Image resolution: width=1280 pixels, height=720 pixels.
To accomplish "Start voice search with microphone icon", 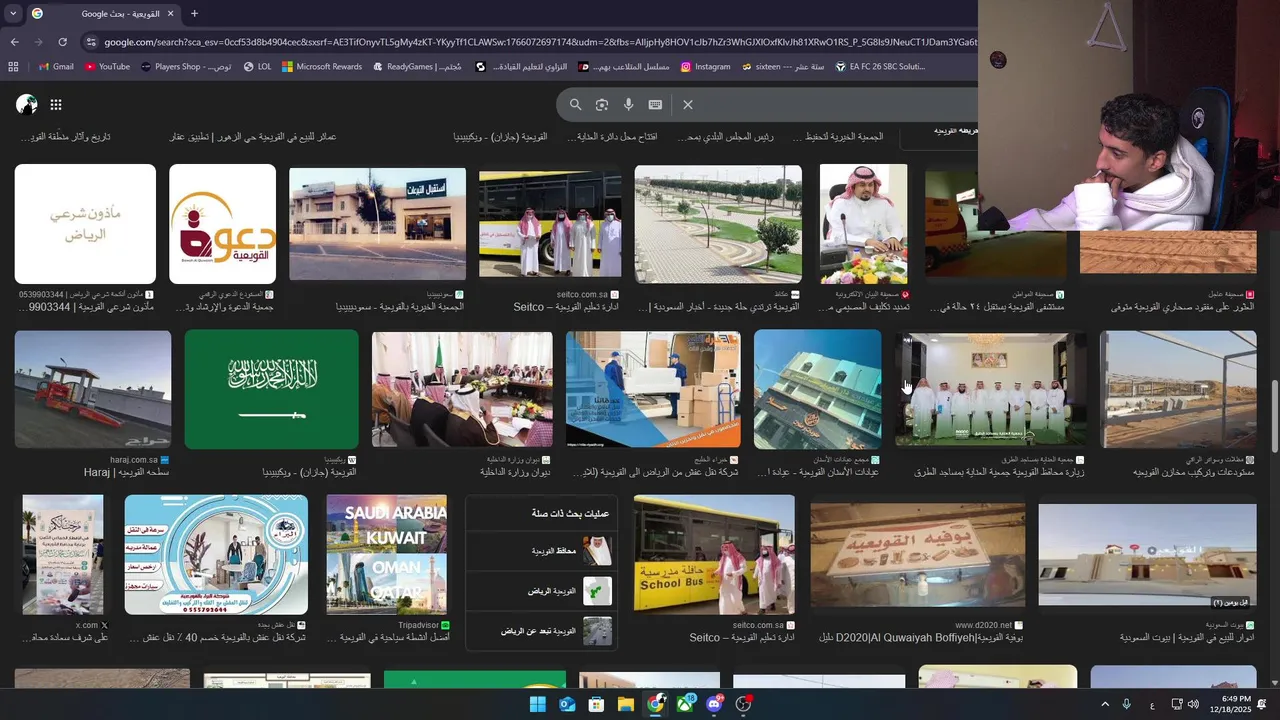I will (x=628, y=104).
